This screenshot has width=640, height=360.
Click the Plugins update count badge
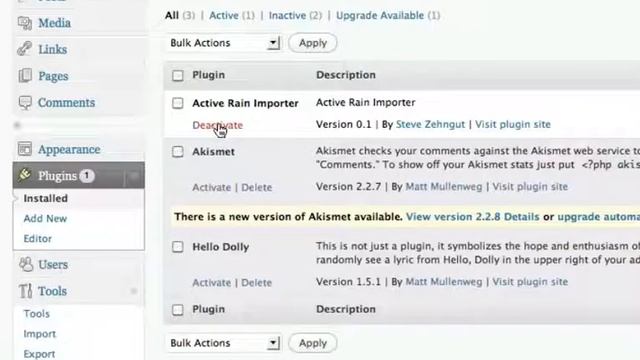87,176
